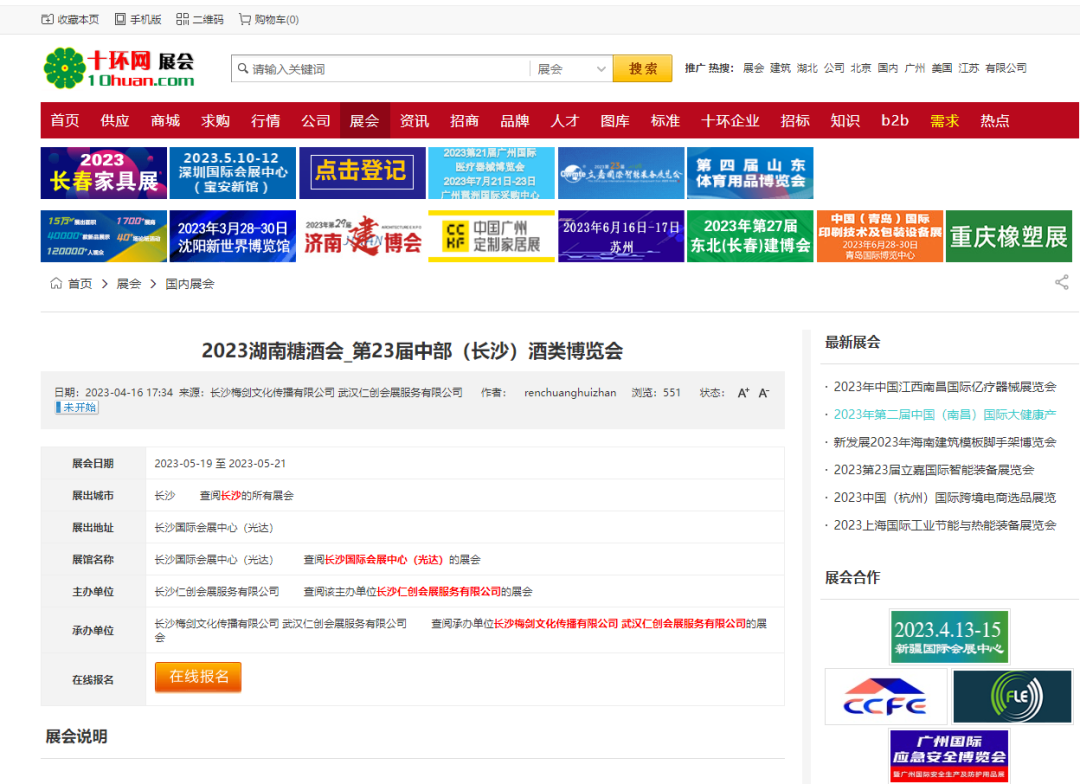Open 2023第23届立嘉国际智能装备展览会 link
Viewport: 1080px width, 784px height.
933,469
